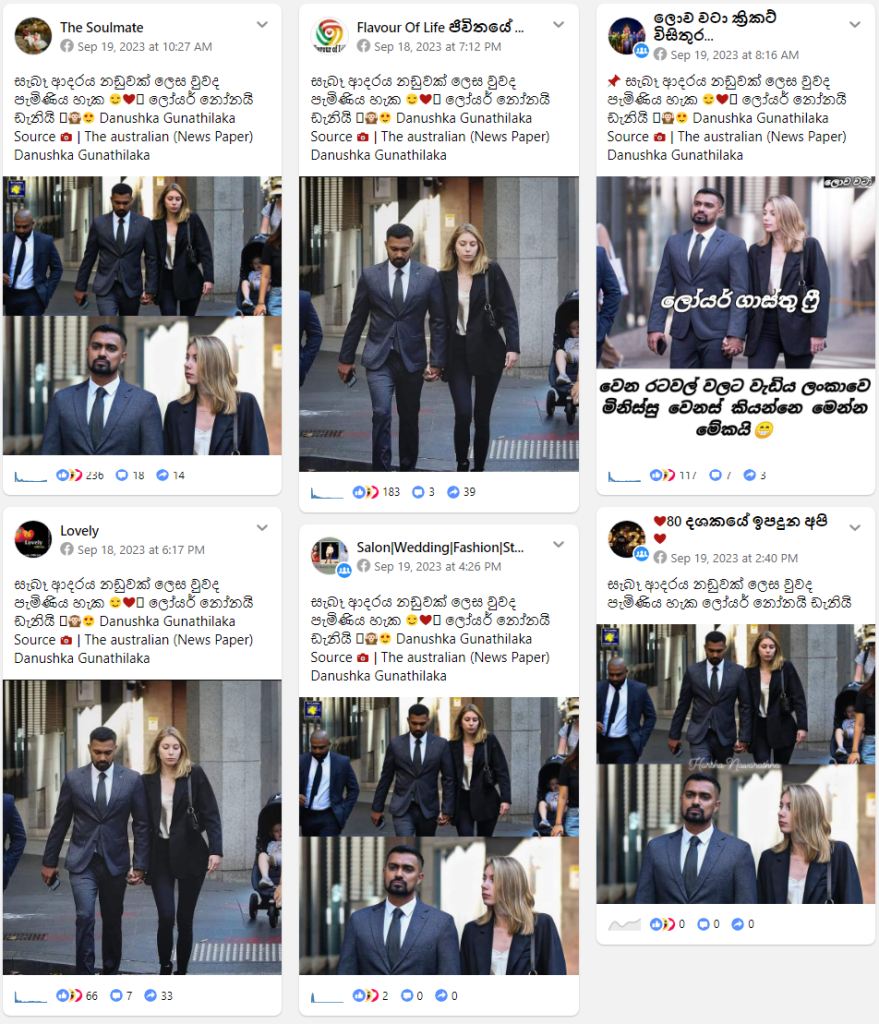Open dropdown chevron on Lovely post
This screenshot has width=879, height=1024.
(262, 528)
